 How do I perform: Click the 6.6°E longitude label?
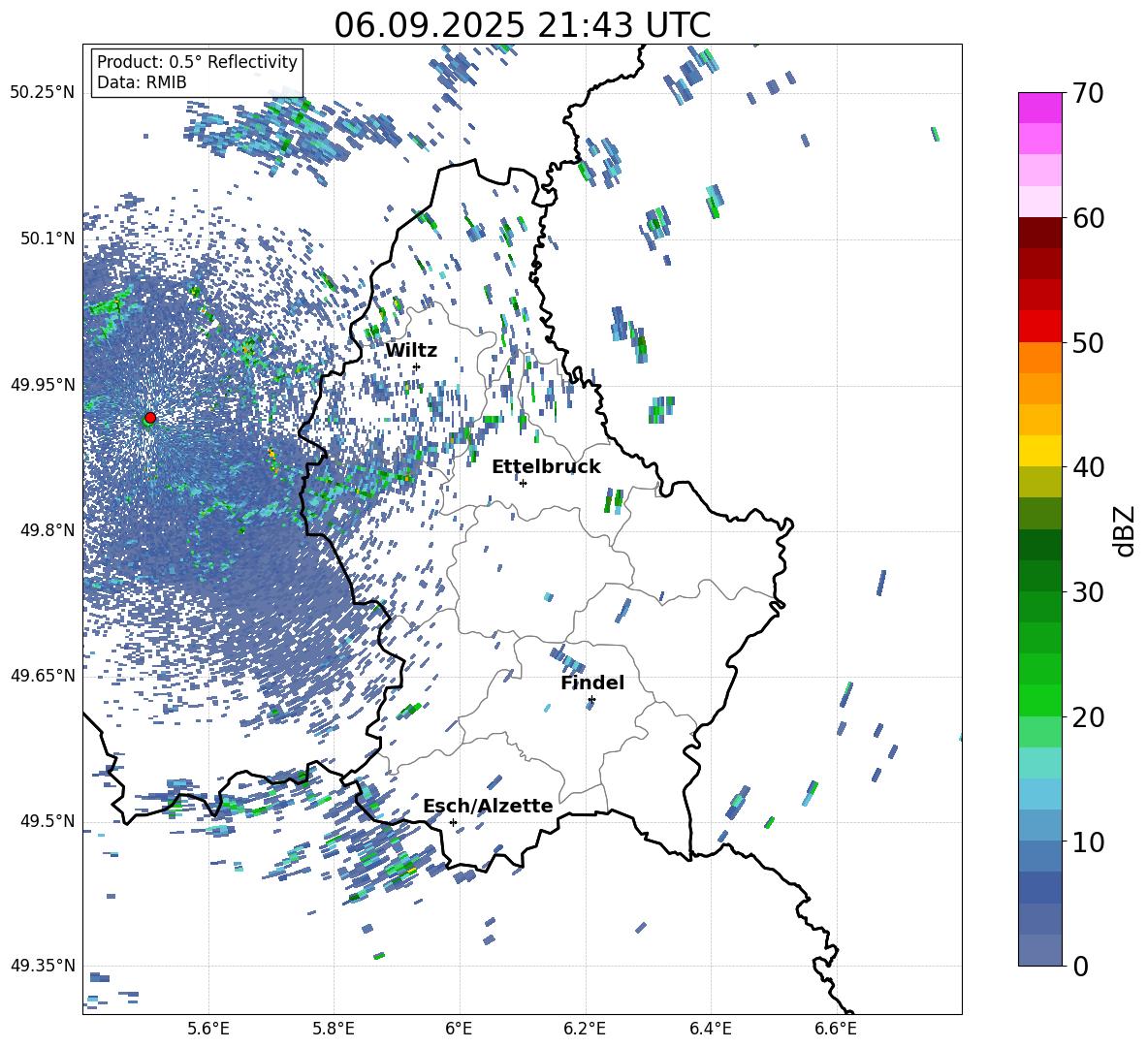(x=836, y=1029)
